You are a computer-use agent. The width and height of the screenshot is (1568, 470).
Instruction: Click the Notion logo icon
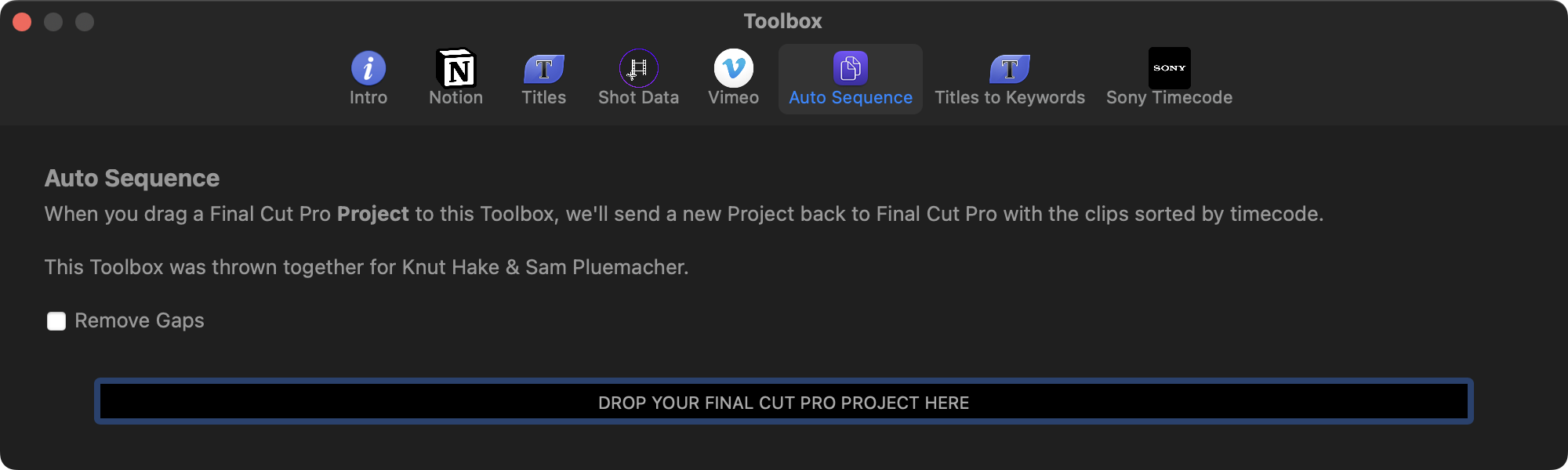pos(456,68)
